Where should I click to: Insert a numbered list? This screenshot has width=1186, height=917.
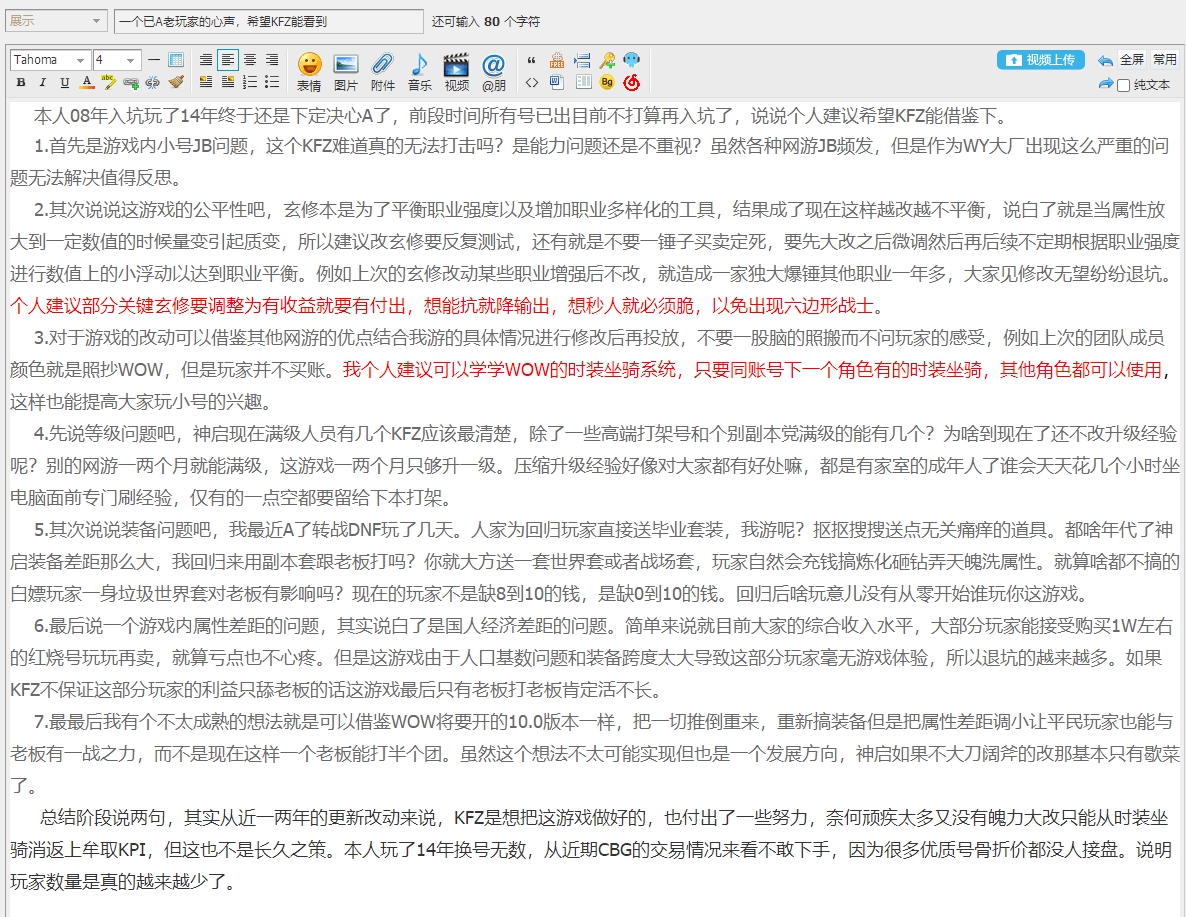tap(250, 82)
